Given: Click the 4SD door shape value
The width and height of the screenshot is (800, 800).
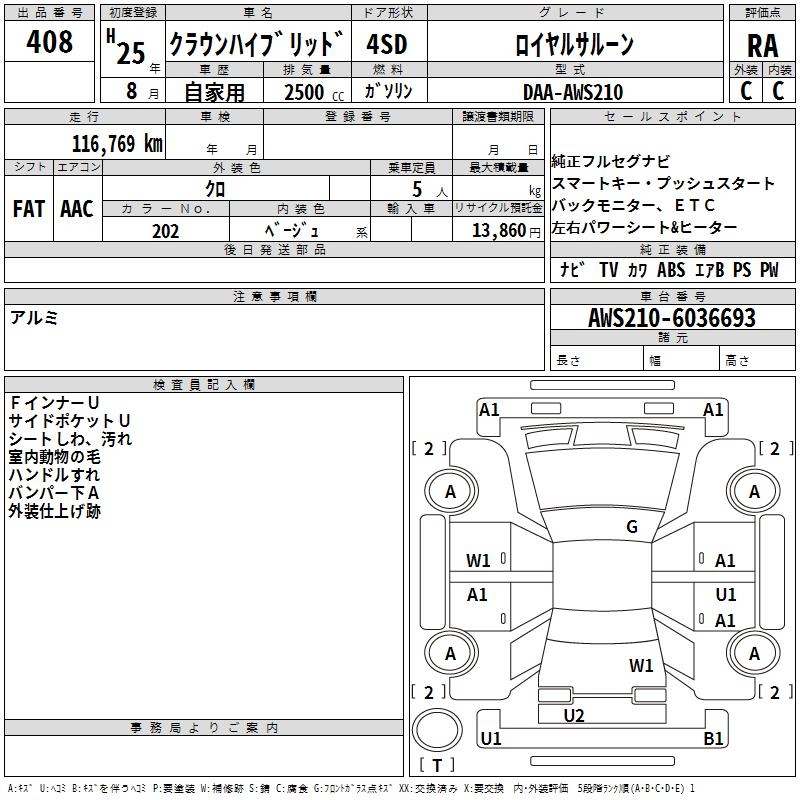Looking at the screenshot, I should (386, 44).
